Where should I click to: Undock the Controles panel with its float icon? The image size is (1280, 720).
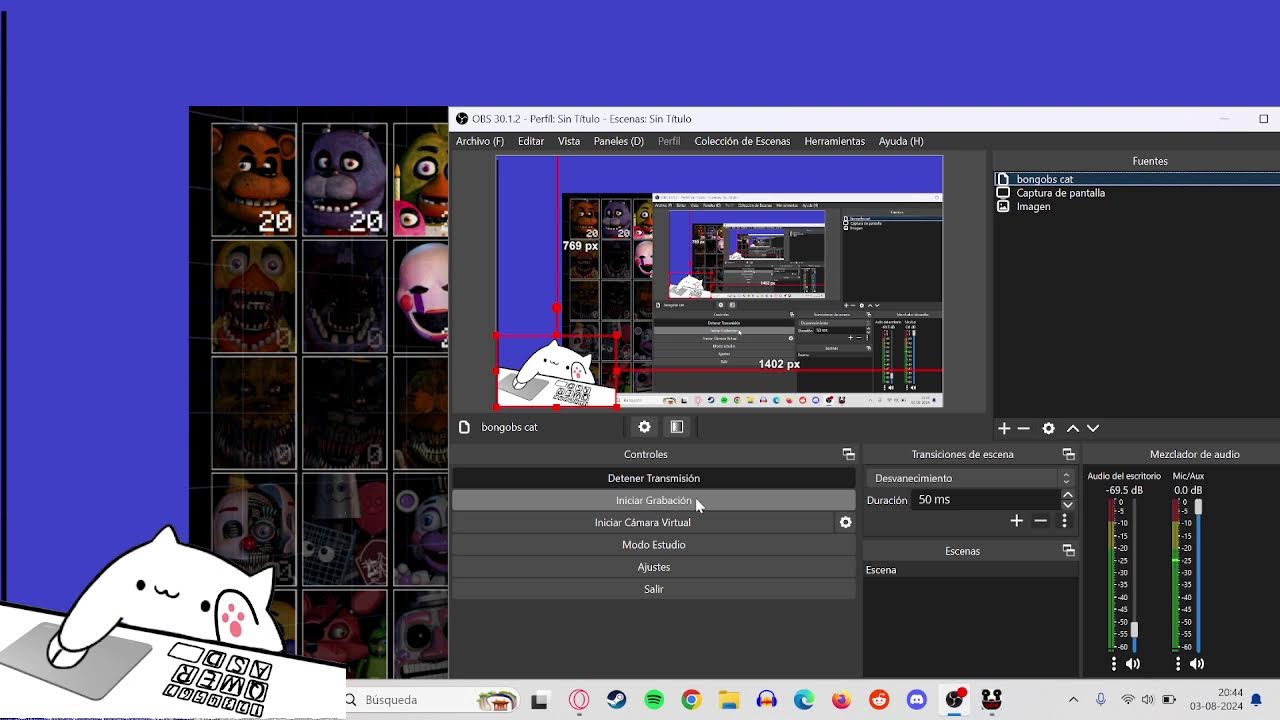coord(848,454)
